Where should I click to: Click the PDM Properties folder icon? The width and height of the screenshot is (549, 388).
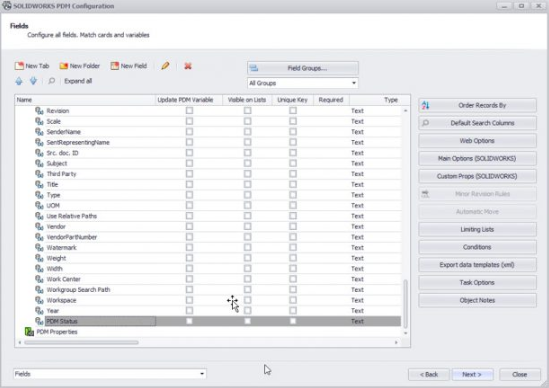(29, 332)
